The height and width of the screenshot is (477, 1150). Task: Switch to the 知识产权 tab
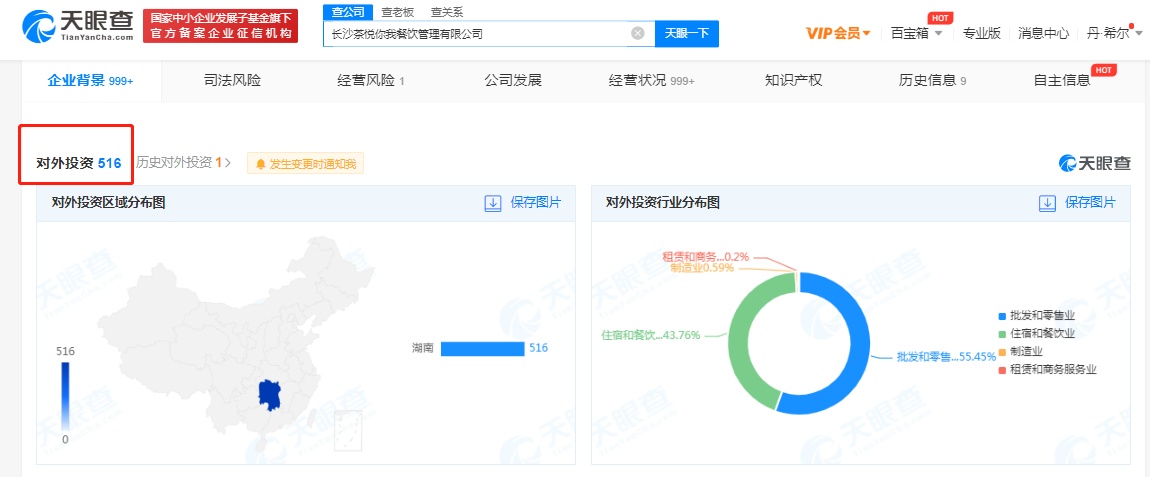[x=794, y=81]
